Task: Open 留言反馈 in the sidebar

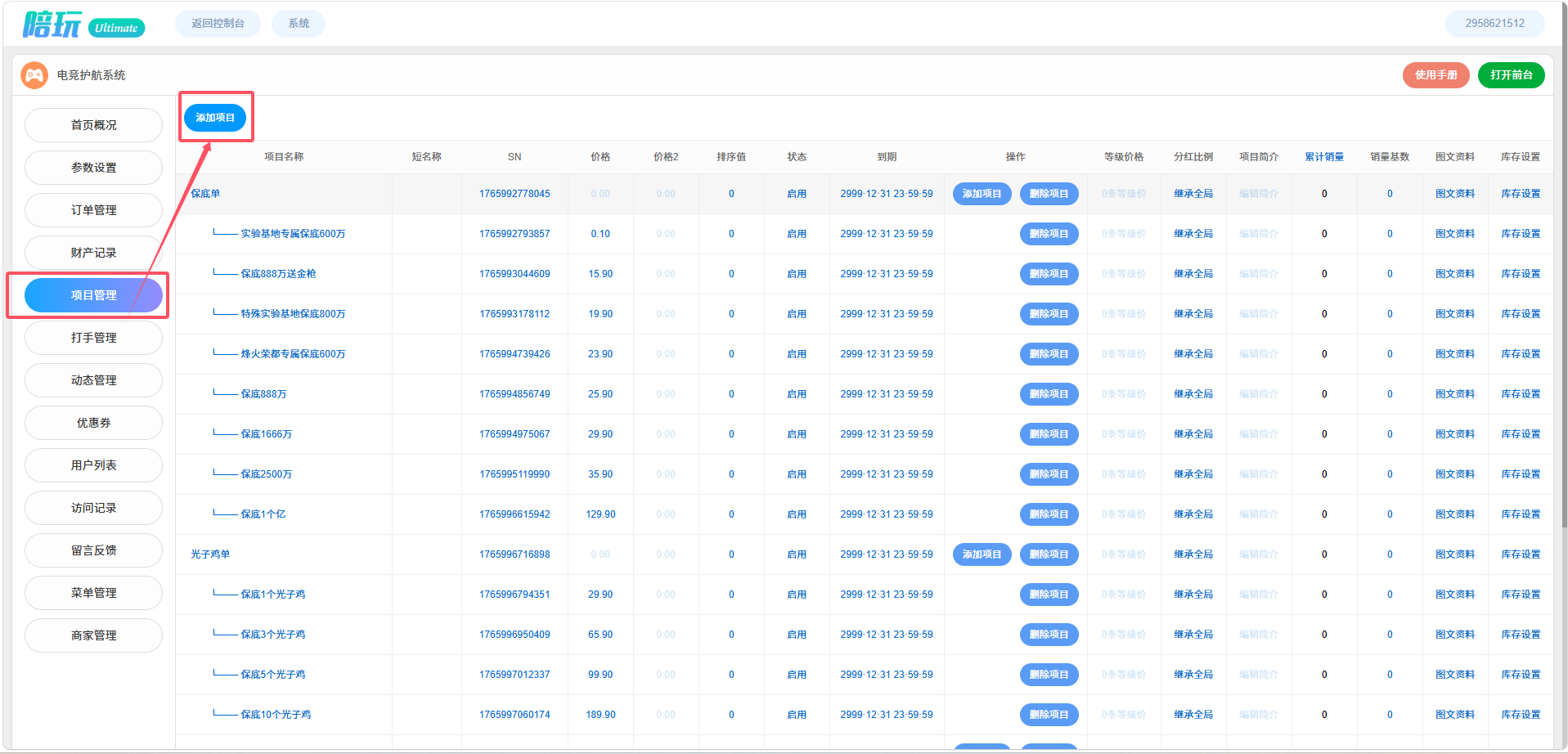Action: (93, 550)
